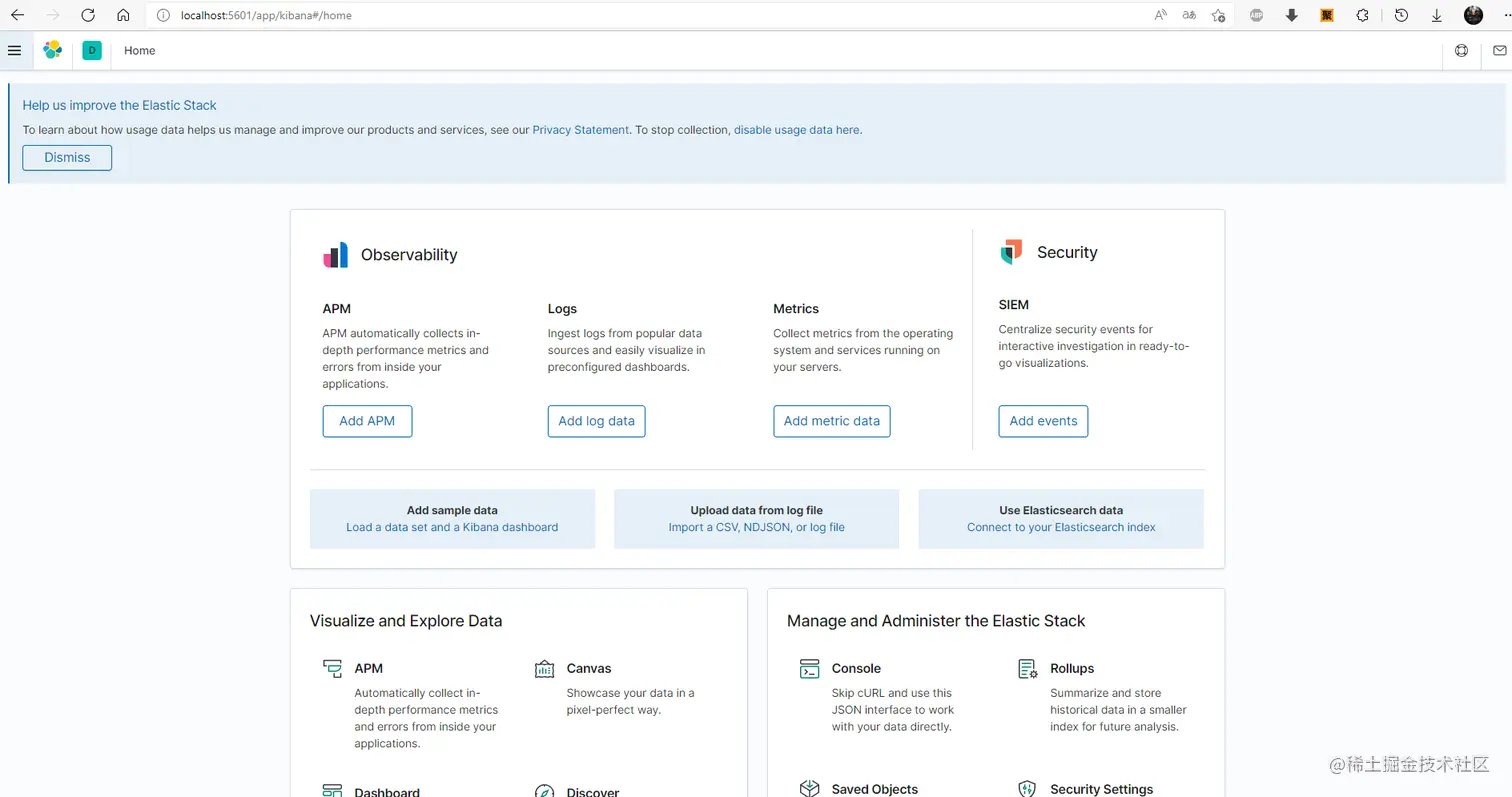Click the Add events button
The image size is (1512, 797).
pyautogui.click(x=1043, y=421)
